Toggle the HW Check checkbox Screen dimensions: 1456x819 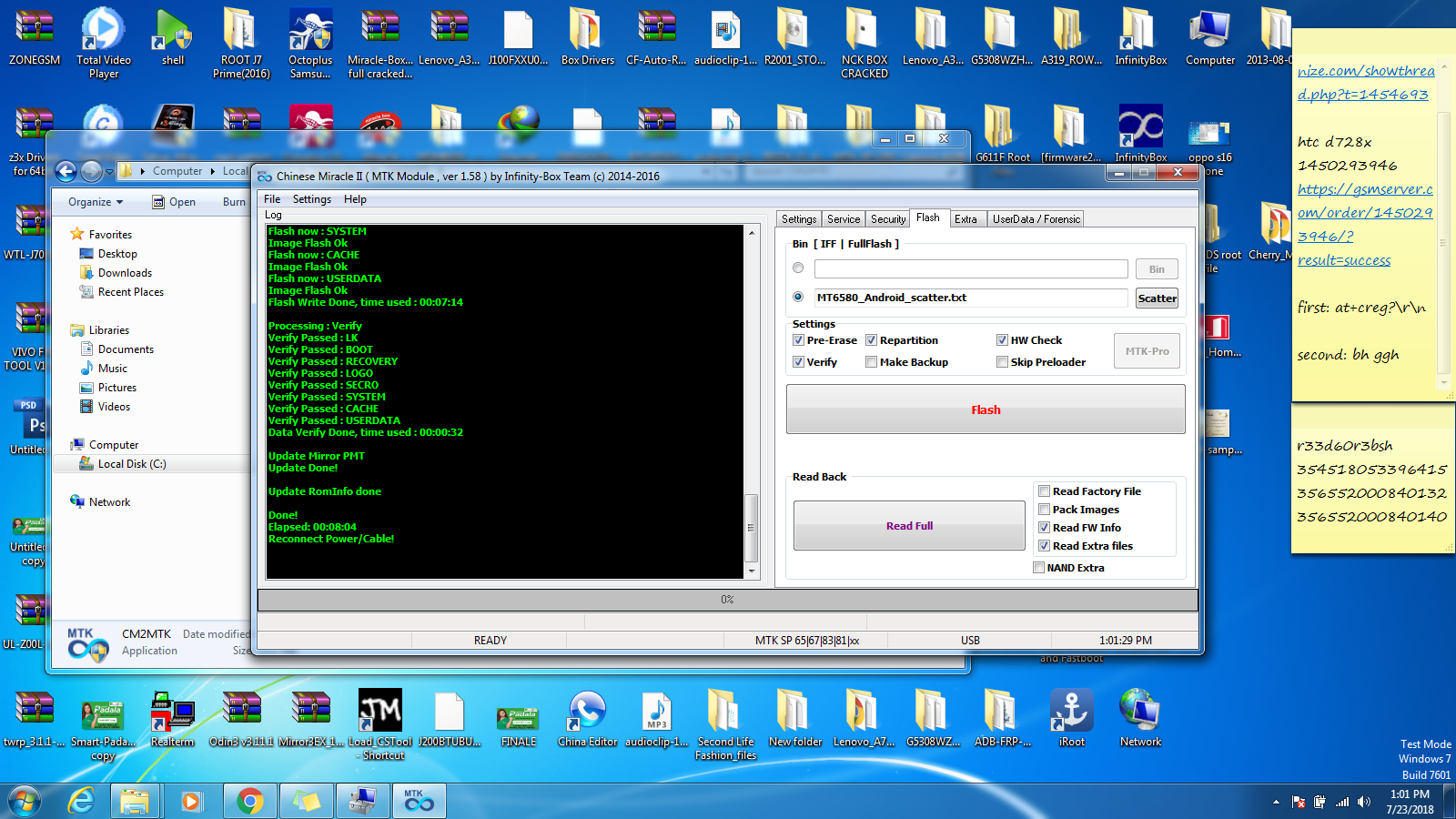pos(1002,340)
